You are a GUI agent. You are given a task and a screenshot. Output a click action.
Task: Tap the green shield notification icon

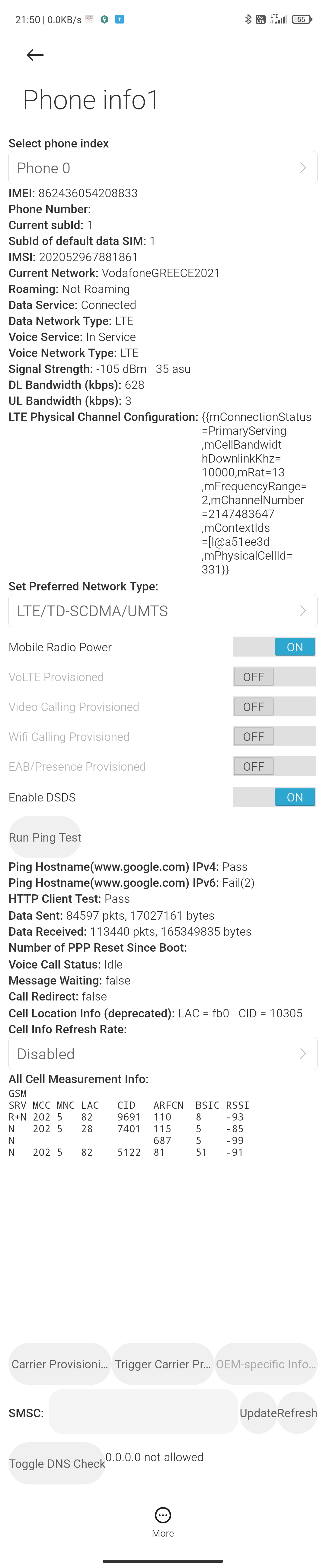pyautogui.click(x=104, y=20)
